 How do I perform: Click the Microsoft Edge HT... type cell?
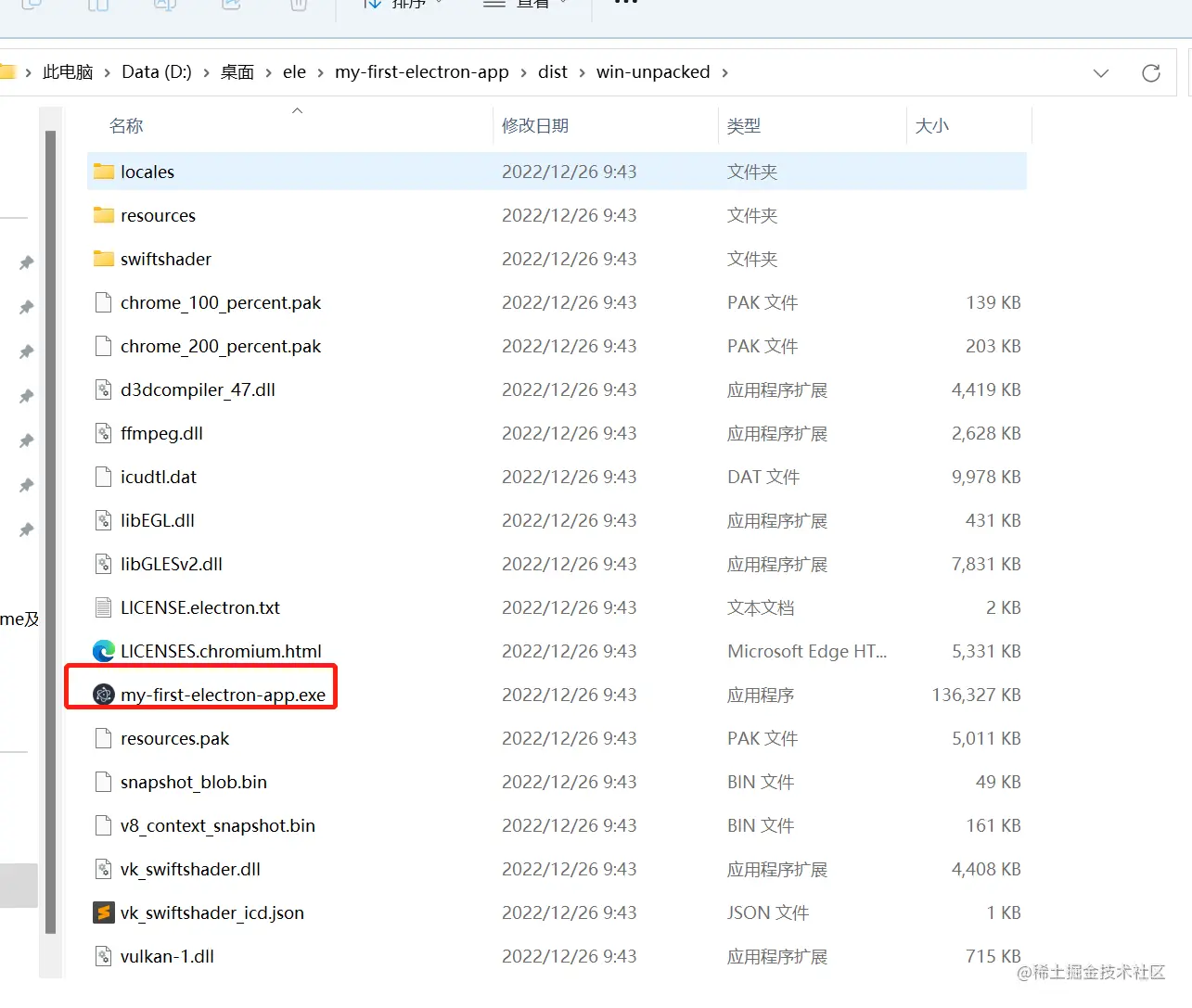[x=807, y=651]
